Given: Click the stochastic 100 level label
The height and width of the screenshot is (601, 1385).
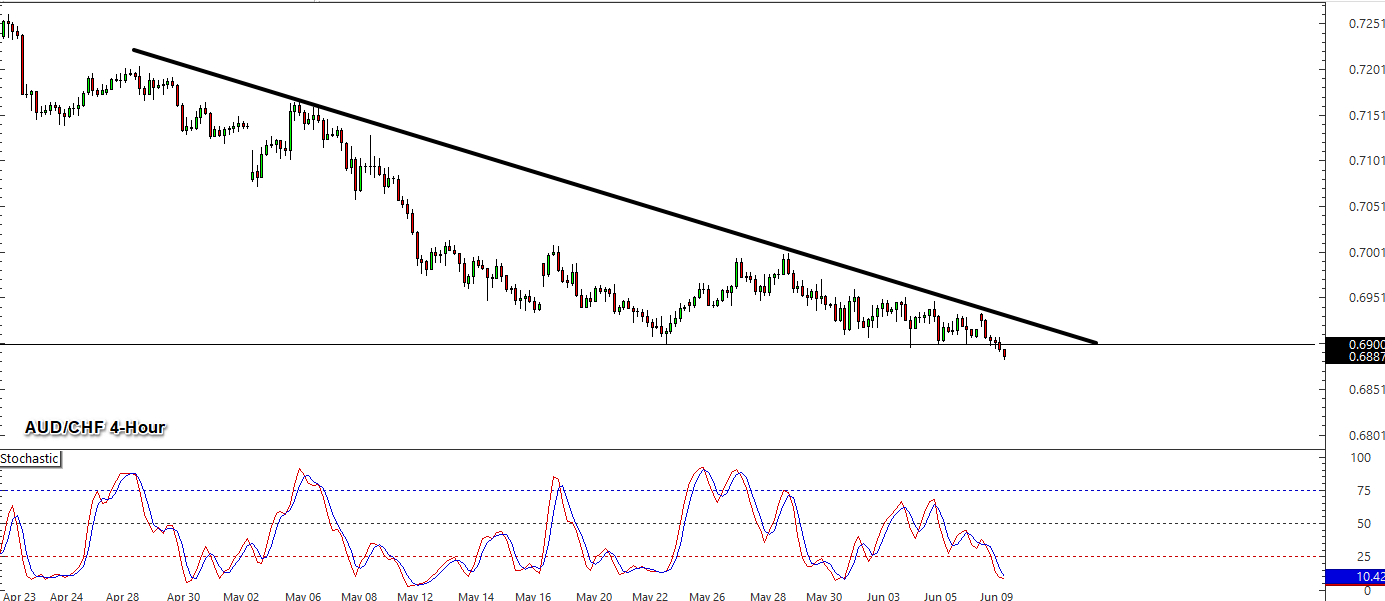Looking at the screenshot, I should coord(1360,458).
